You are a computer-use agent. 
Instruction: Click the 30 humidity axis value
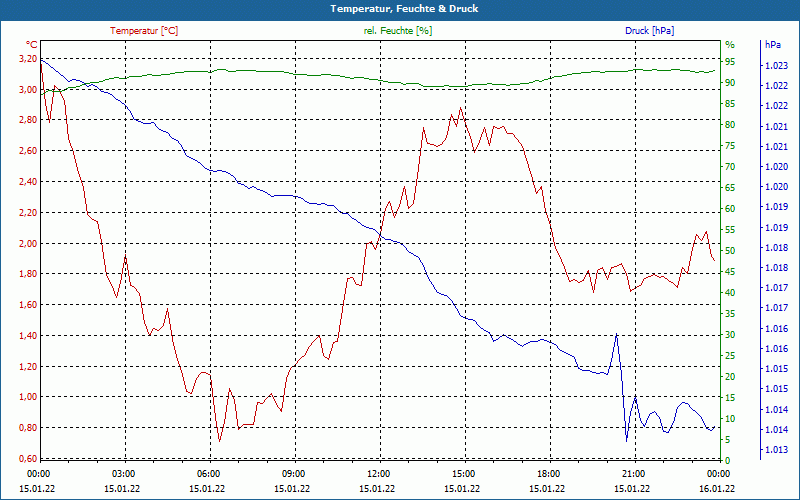coord(730,335)
